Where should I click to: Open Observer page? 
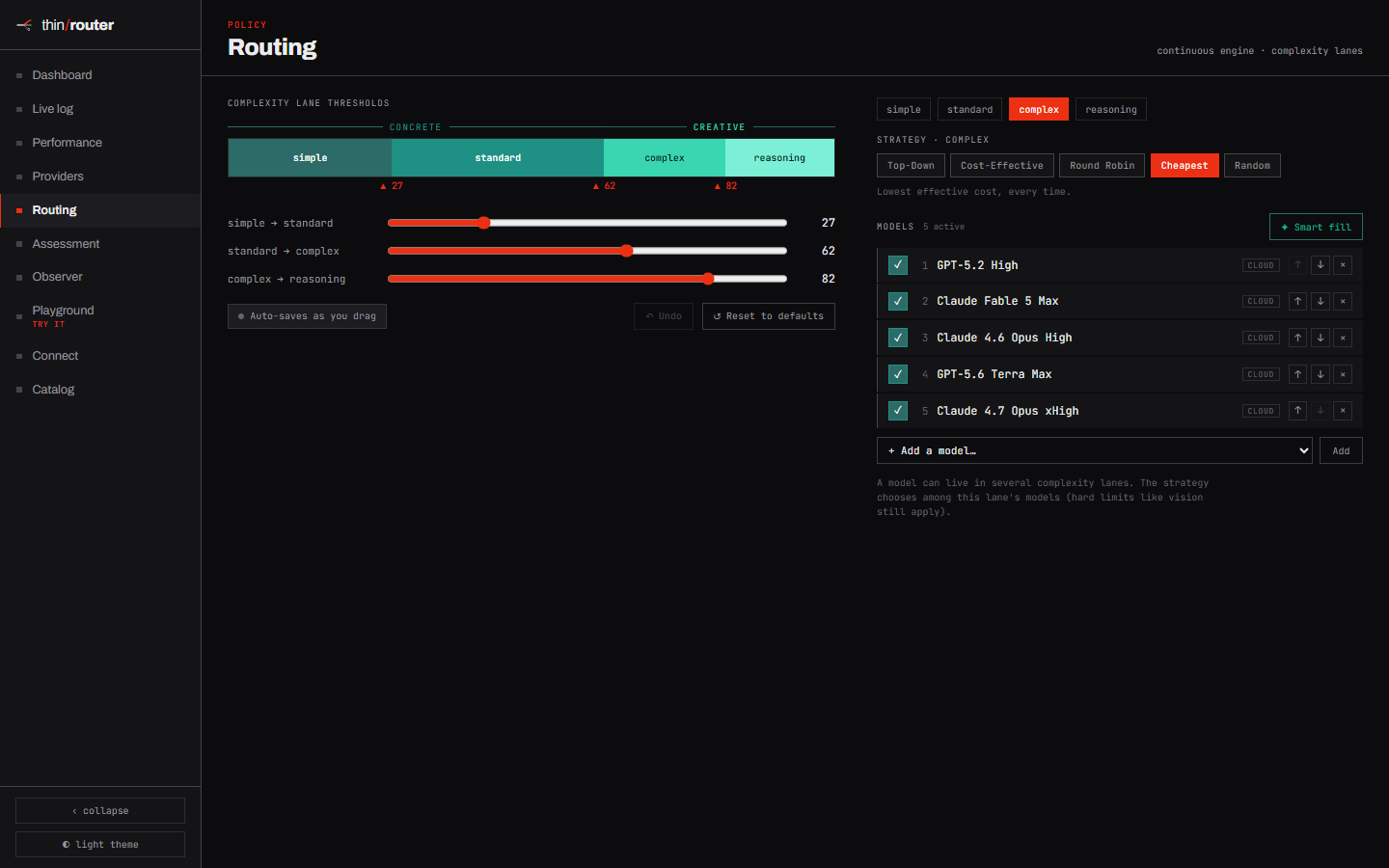100,277
